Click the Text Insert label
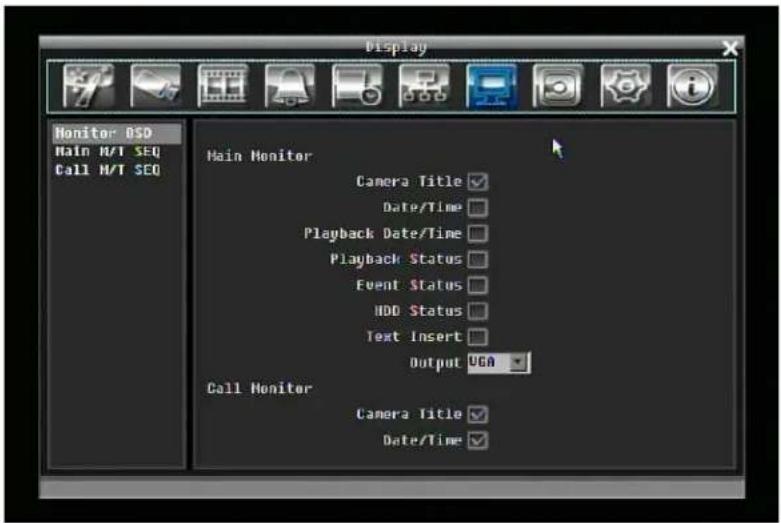The height and width of the screenshot is (523, 781). (414, 337)
